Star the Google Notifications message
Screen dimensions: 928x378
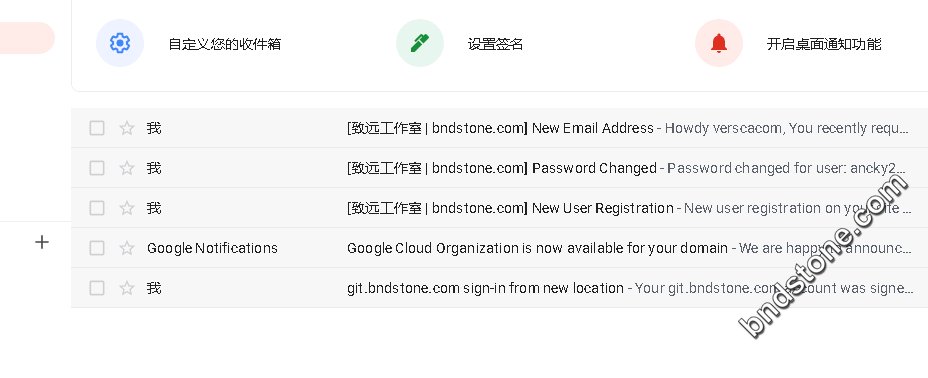click(127, 248)
